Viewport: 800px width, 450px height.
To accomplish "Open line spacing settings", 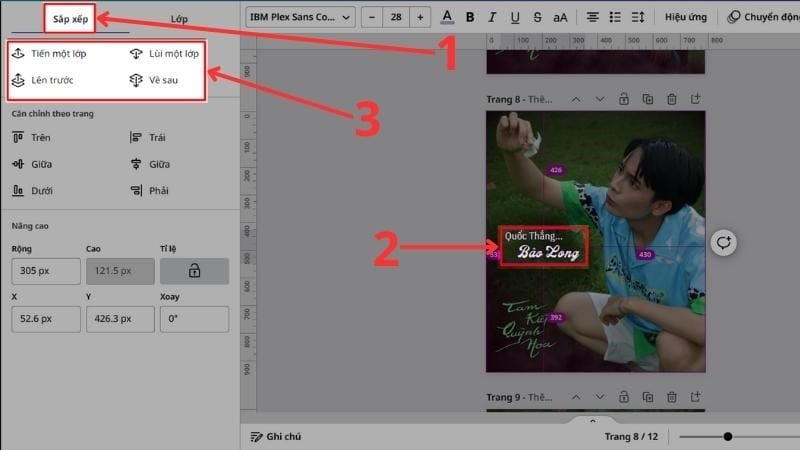I will tap(641, 17).
